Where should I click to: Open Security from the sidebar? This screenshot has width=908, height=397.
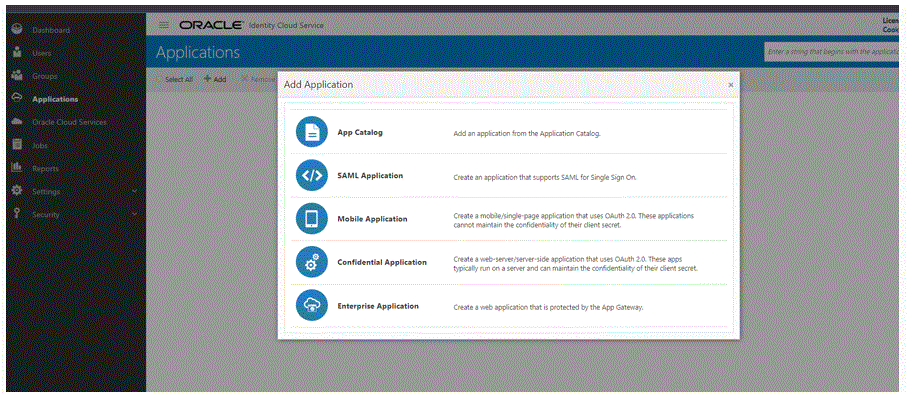point(46,214)
